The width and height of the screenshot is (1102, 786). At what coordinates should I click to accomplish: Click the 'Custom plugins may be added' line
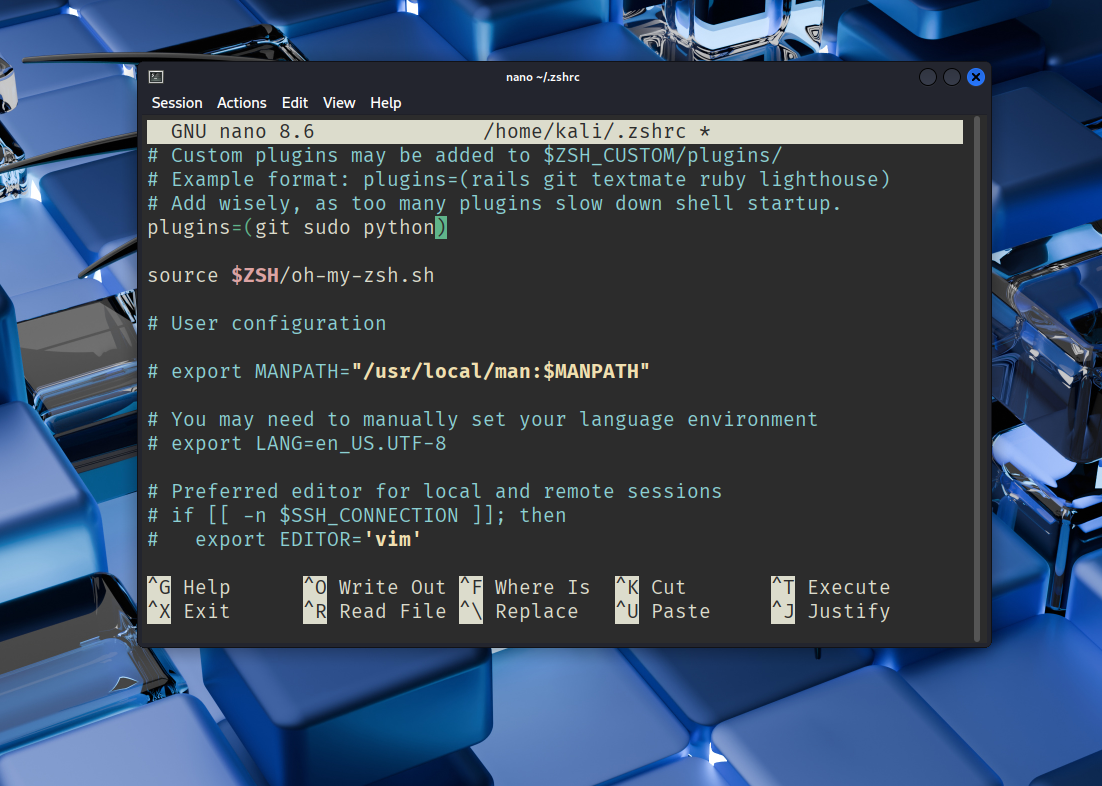(x=465, y=155)
